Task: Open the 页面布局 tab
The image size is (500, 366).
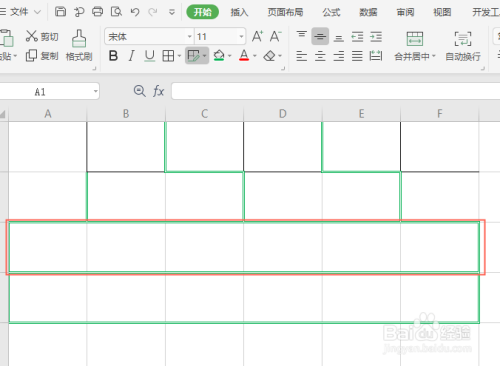Action: click(x=285, y=12)
